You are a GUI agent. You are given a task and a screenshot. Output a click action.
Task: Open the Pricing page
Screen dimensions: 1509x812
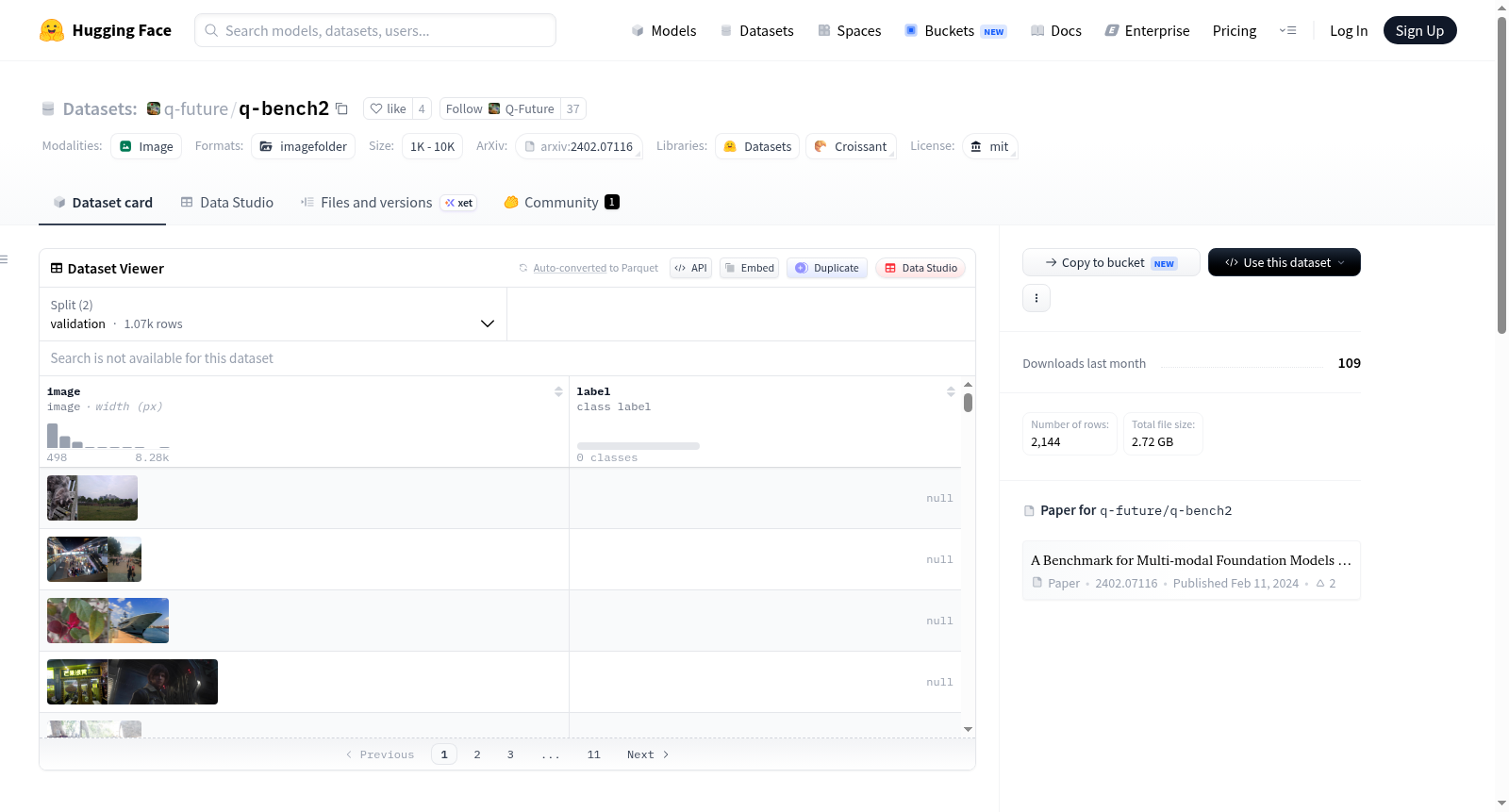(1235, 31)
